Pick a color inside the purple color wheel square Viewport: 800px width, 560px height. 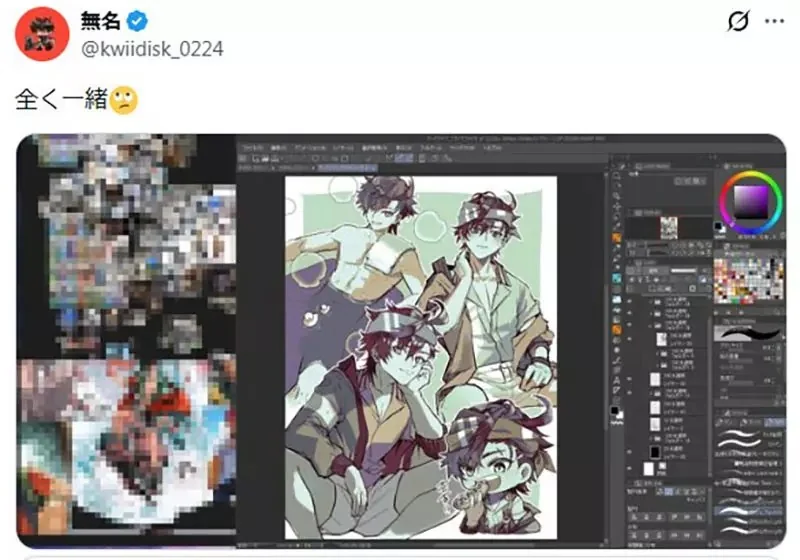751,202
